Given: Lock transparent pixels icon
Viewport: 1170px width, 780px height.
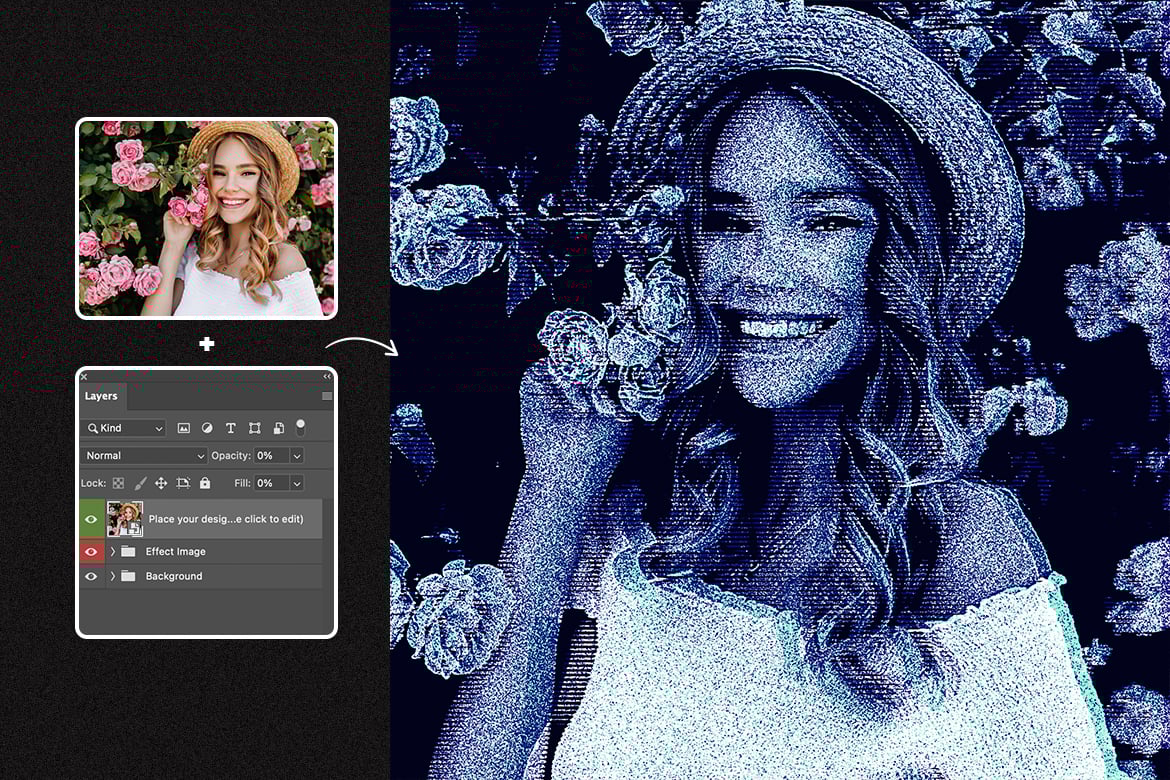Looking at the screenshot, I should (x=118, y=484).
